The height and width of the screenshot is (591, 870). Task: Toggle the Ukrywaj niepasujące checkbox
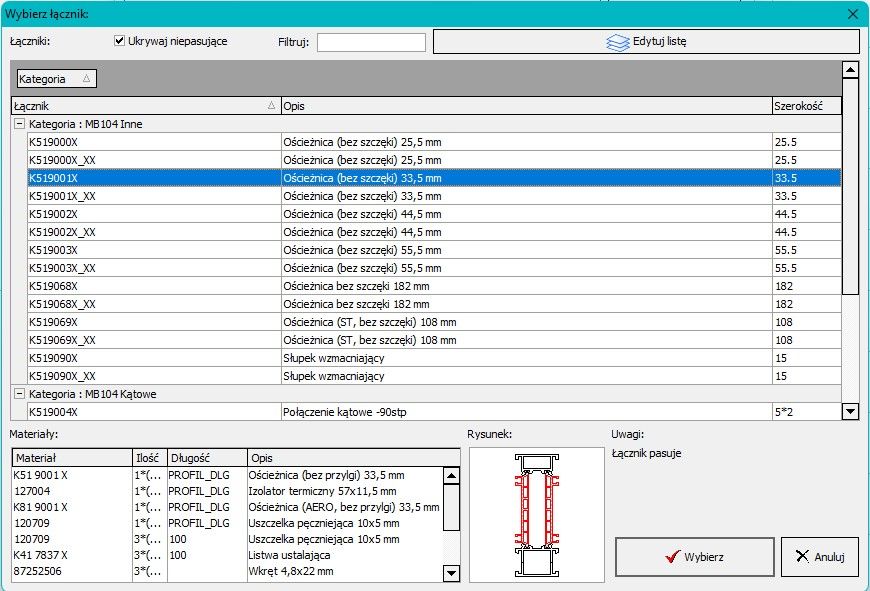pos(120,41)
